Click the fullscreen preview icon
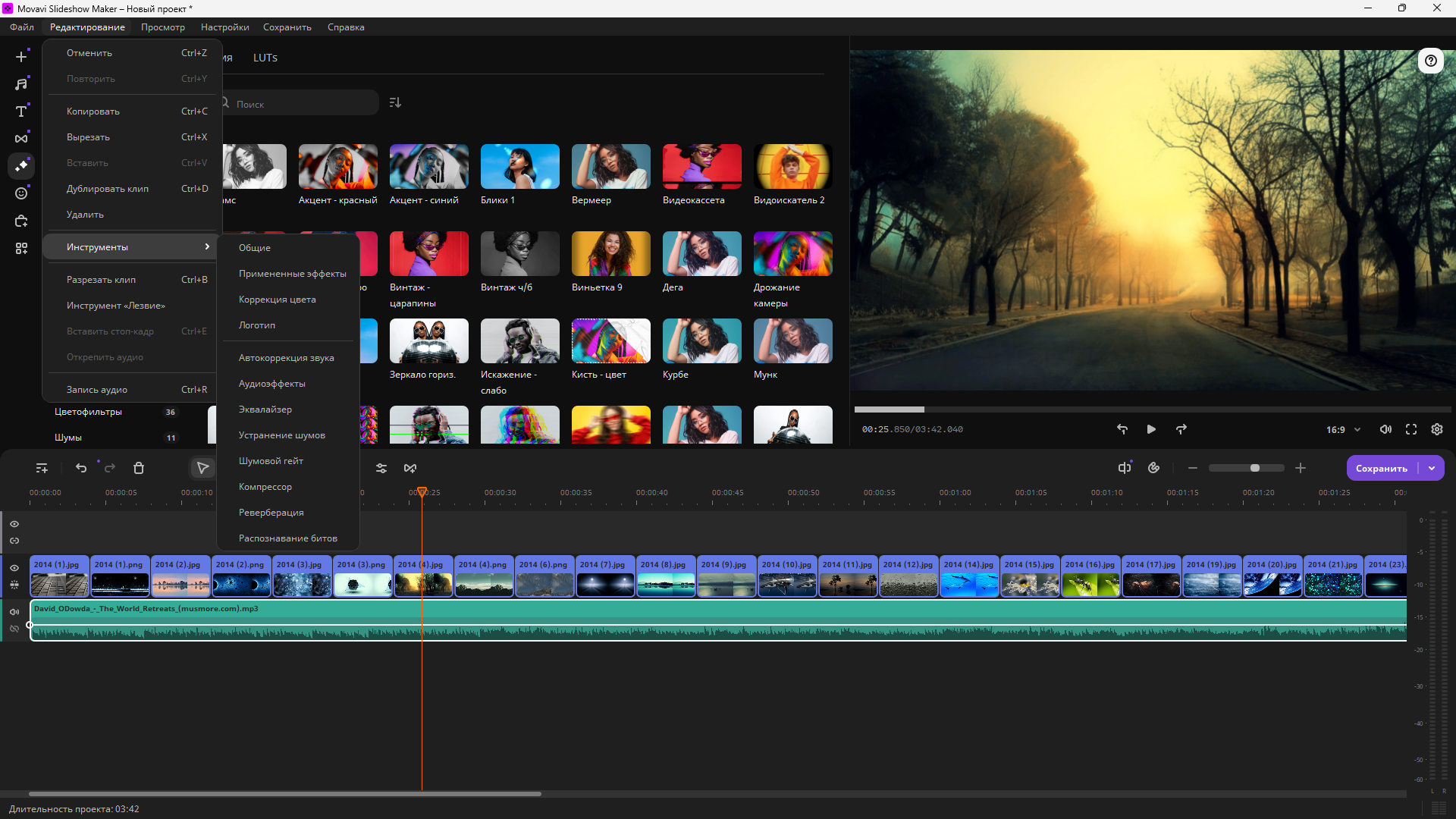The image size is (1456, 819). click(x=1411, y=429)
